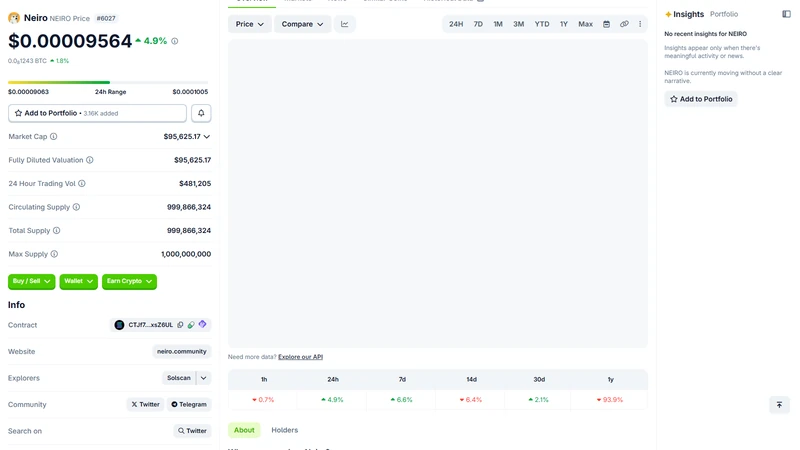Switch to the Holders tab
800x450 pixels.
pyautogui.click(x=285, y=430)
